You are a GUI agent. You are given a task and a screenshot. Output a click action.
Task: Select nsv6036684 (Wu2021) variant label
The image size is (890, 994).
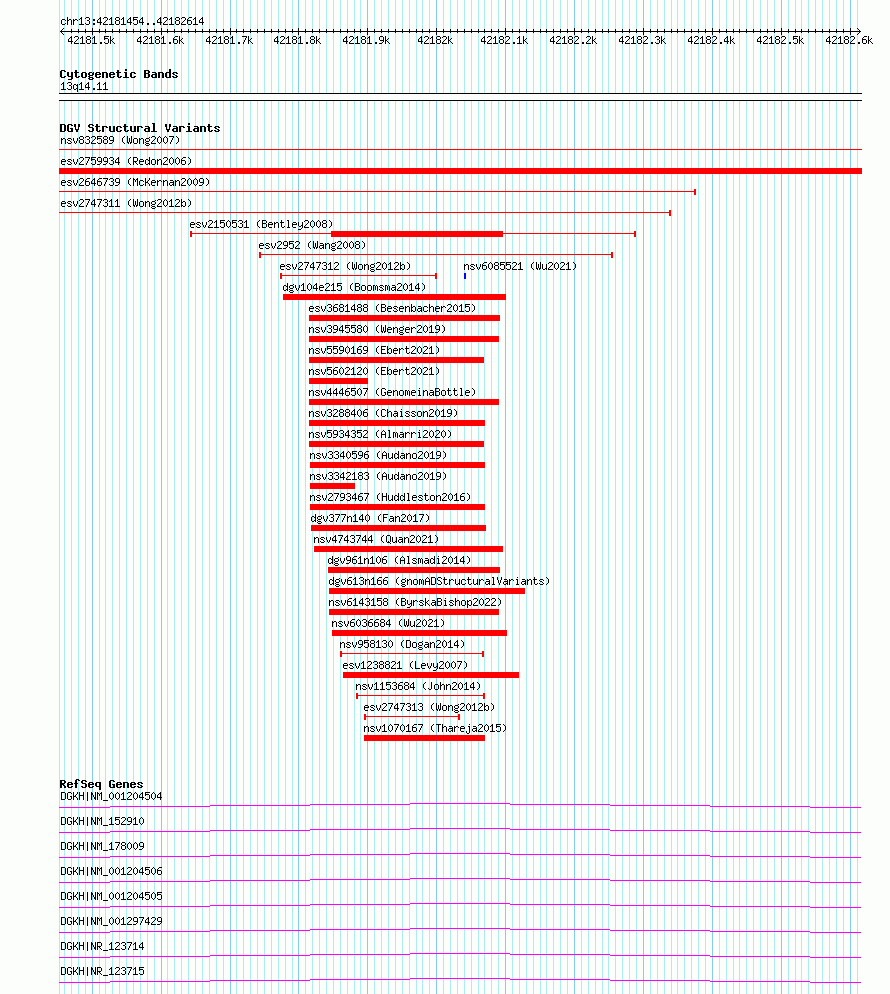[388, 623]
